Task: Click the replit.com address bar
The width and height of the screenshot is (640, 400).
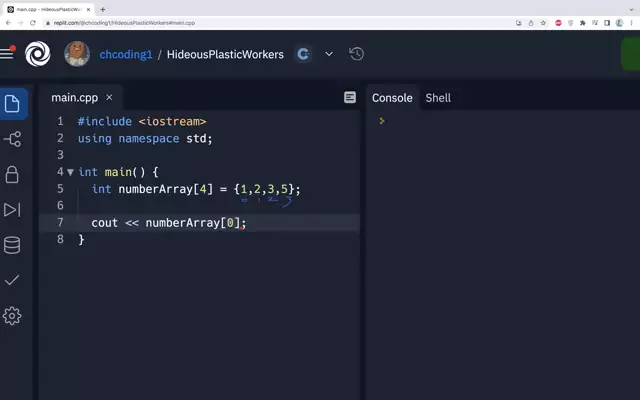Action: [124, 23]
